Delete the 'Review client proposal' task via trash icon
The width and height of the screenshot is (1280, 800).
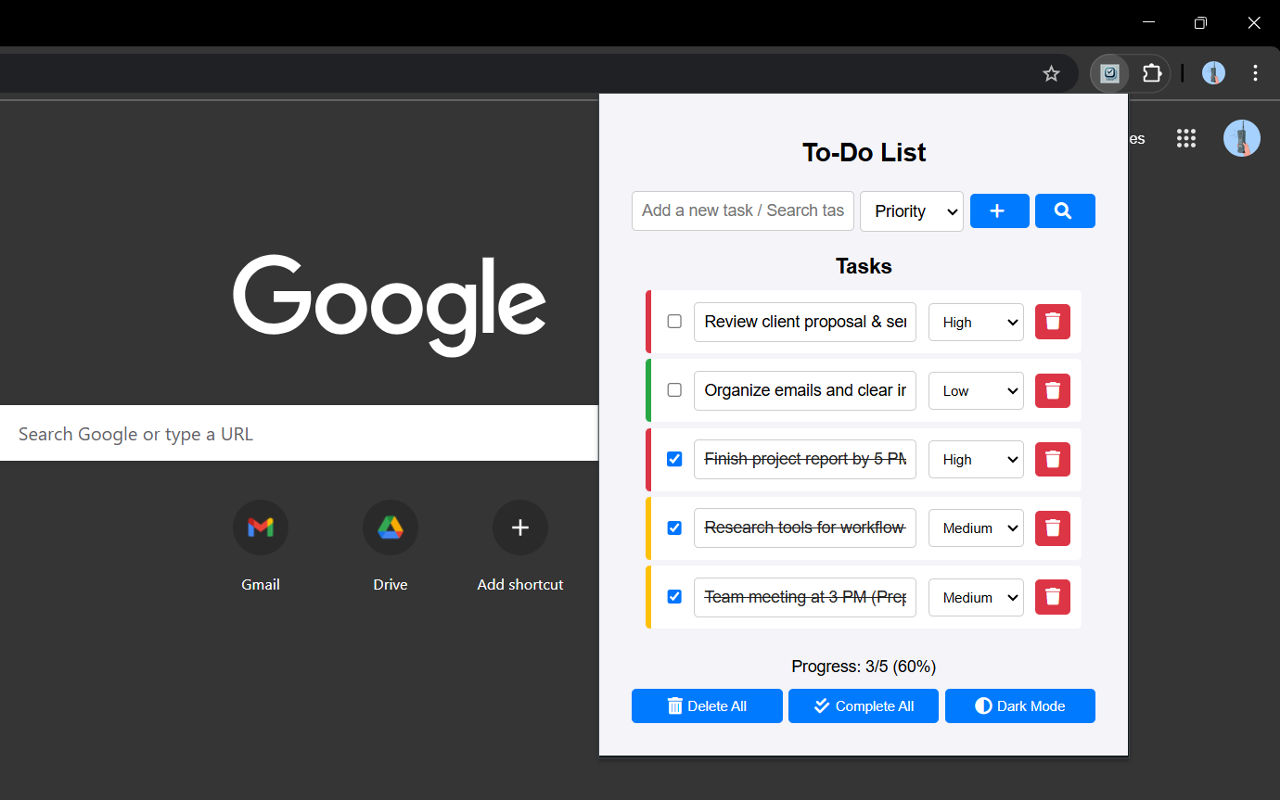[x=1052, y=322]
